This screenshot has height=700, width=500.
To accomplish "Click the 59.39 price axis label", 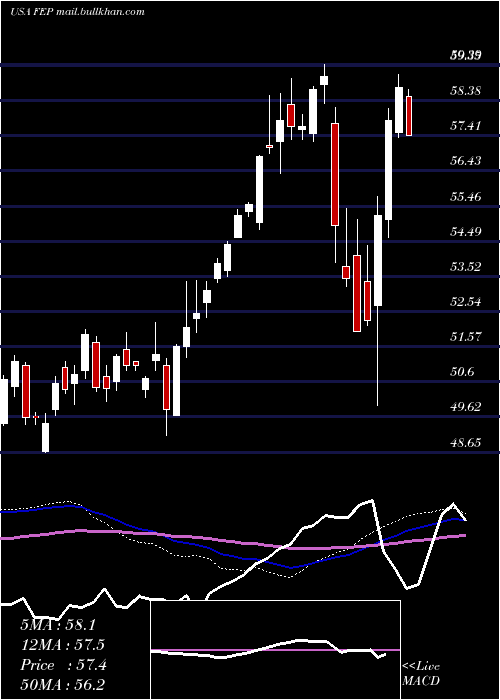I will pos(465,56).
